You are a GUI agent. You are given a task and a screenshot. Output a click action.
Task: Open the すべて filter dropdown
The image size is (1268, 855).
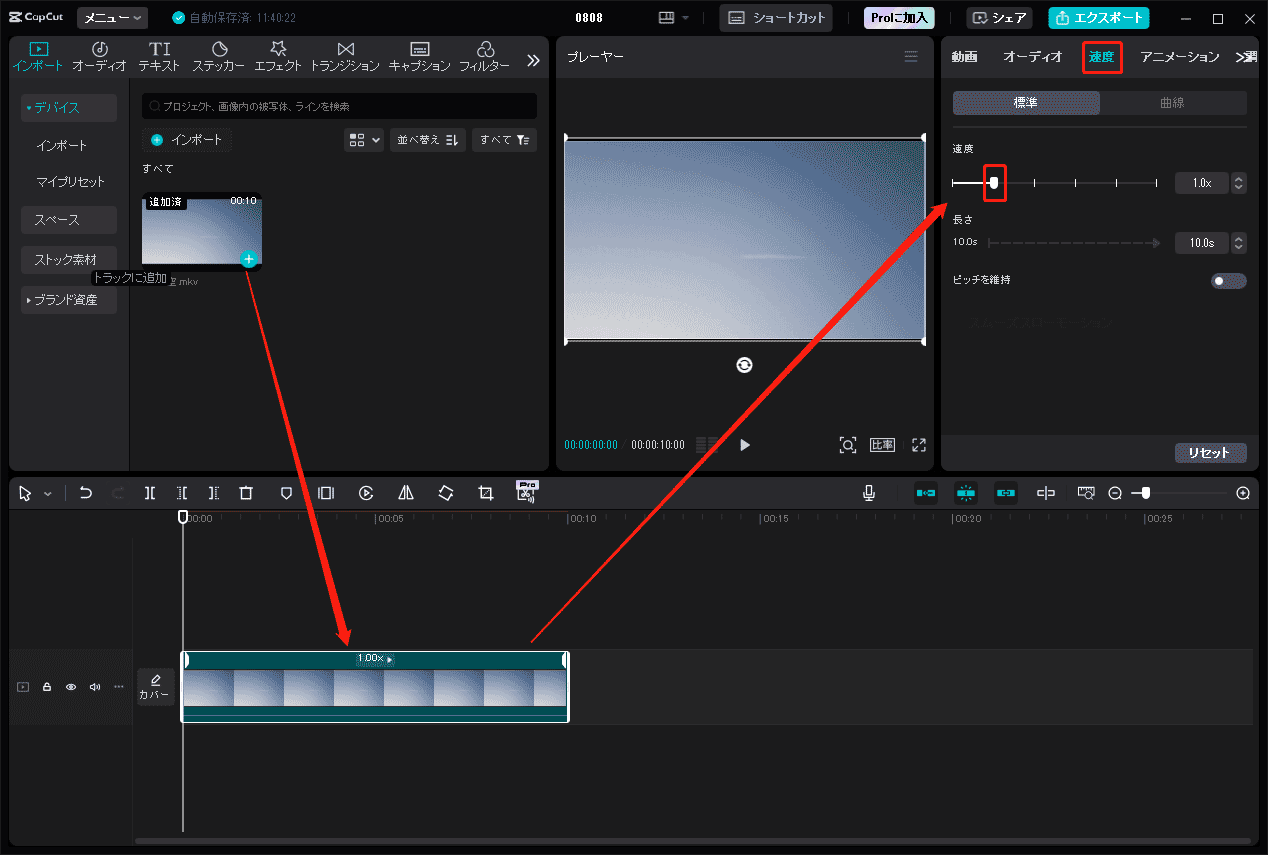coord(504,140)
